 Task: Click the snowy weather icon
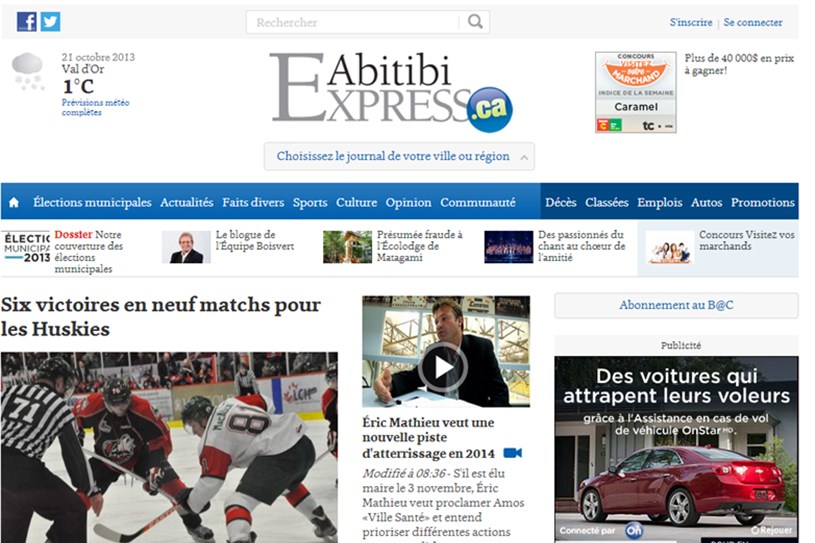point(28,72)
